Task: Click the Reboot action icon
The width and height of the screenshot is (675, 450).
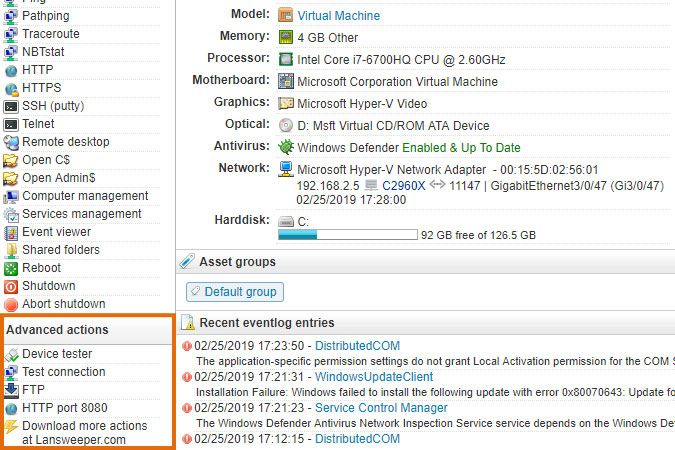Action: click(x=11, y=268)
